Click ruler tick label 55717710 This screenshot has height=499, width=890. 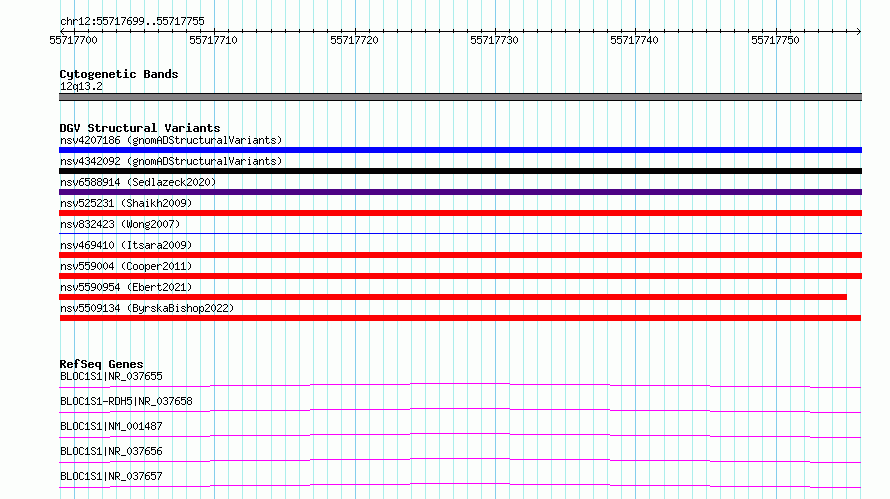213,40
